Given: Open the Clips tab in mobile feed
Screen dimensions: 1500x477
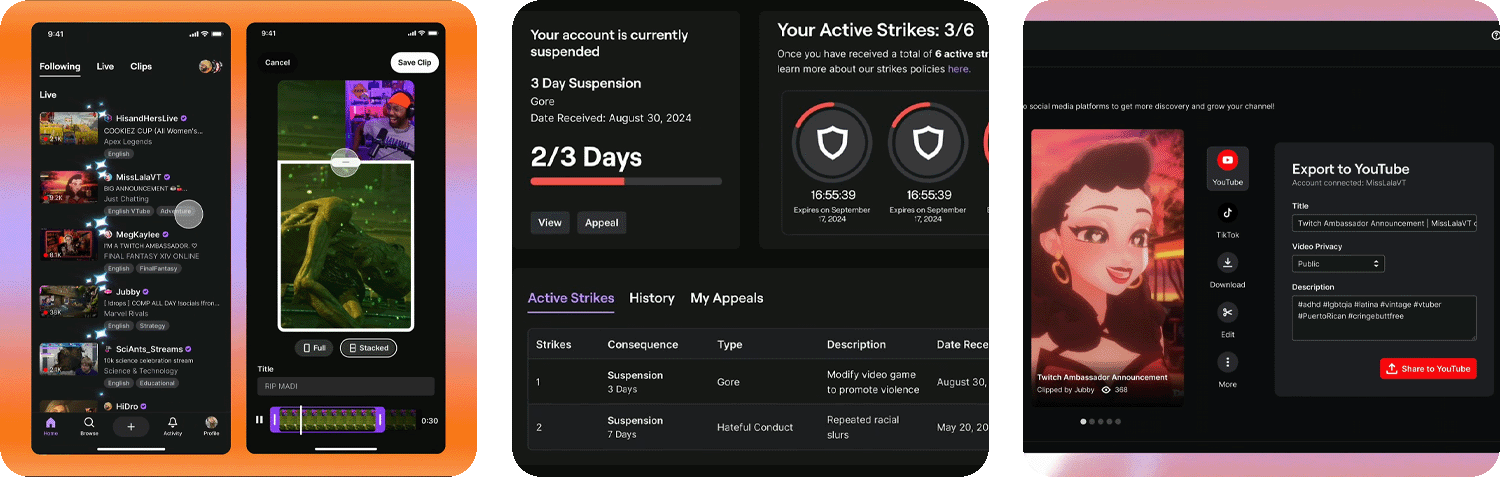Looking at the screenshot, I should pos(141,66).
